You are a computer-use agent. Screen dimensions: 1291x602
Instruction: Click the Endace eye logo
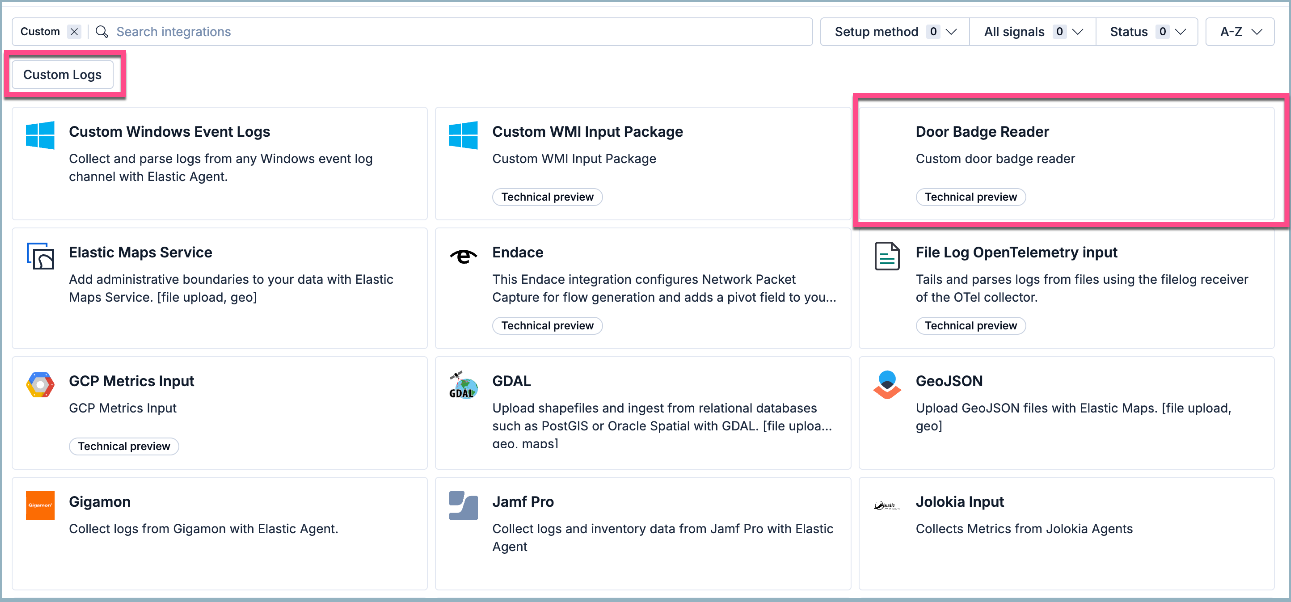463,257
